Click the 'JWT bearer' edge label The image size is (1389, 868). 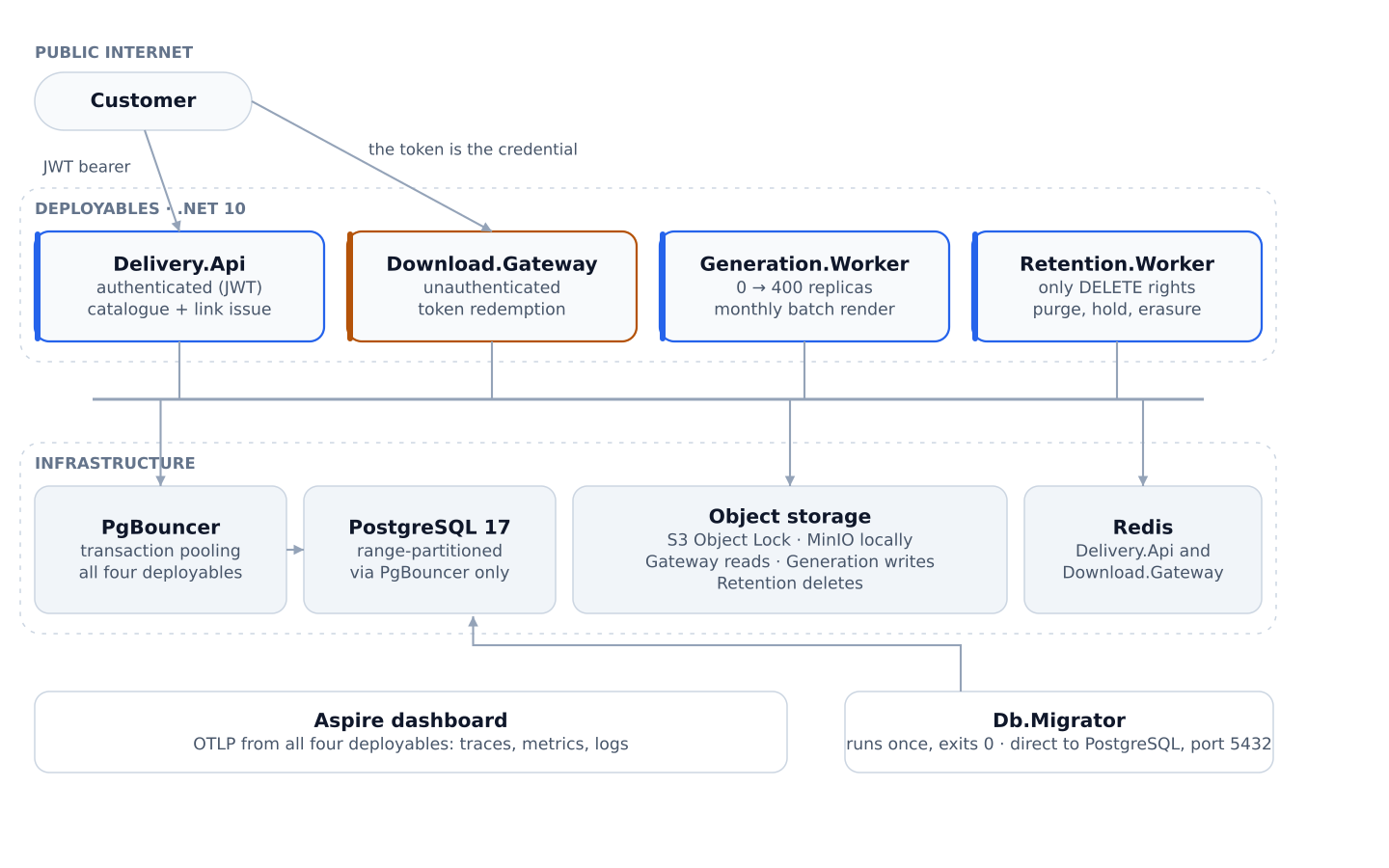point(87,167)
